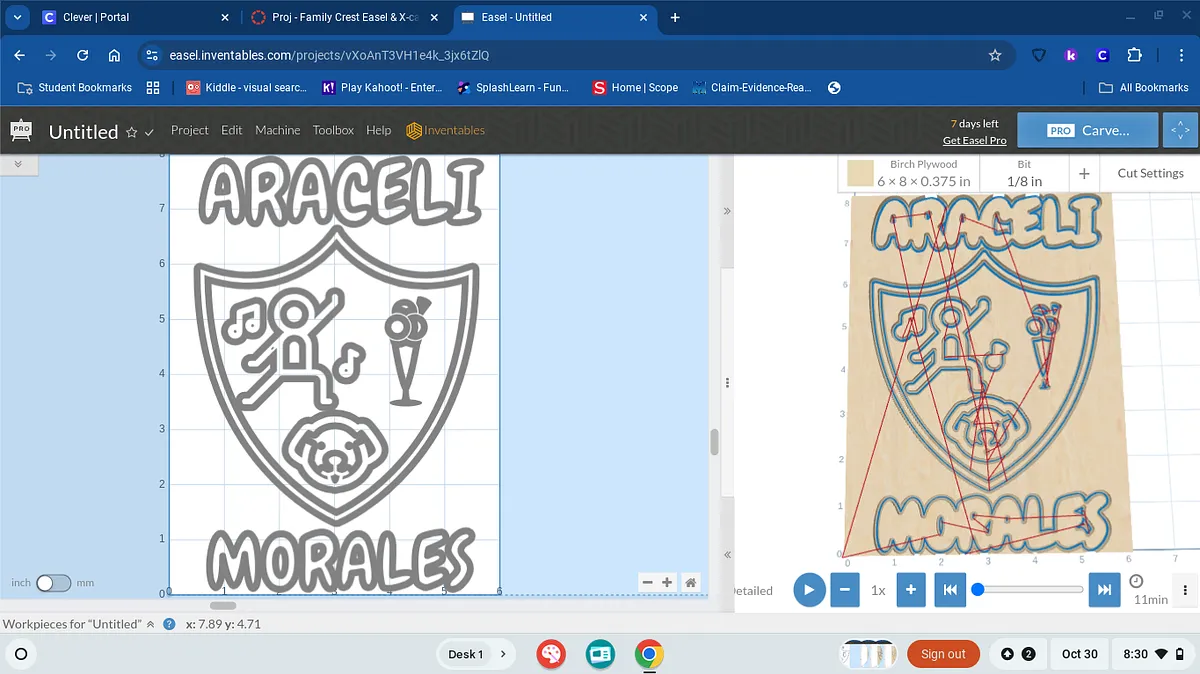The height and width of the screenshot is (674, 1200).
Task: Decrease simulation speed with minus button
Action: [845, 590]
